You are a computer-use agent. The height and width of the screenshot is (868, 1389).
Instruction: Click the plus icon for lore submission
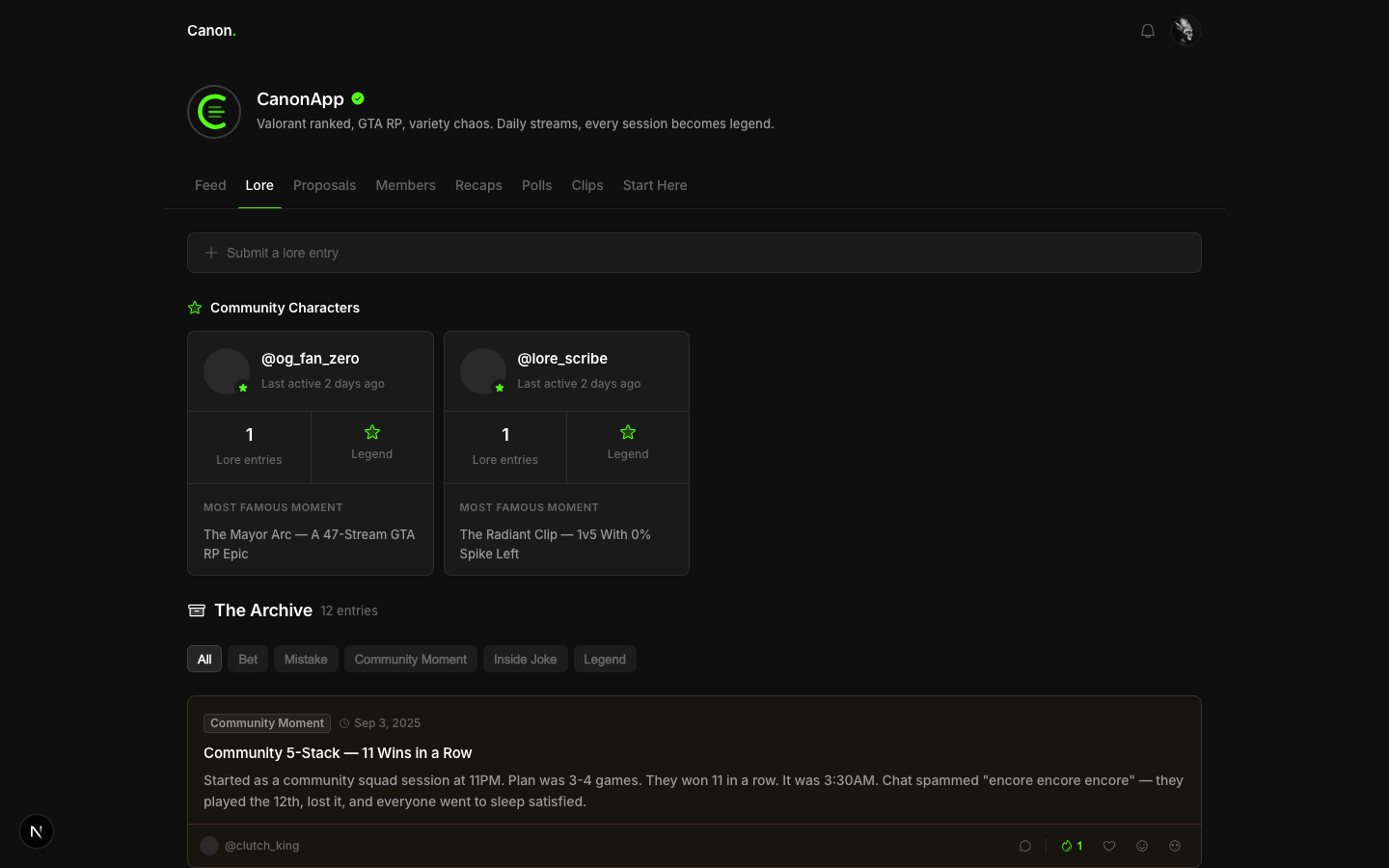click(211, 253)
